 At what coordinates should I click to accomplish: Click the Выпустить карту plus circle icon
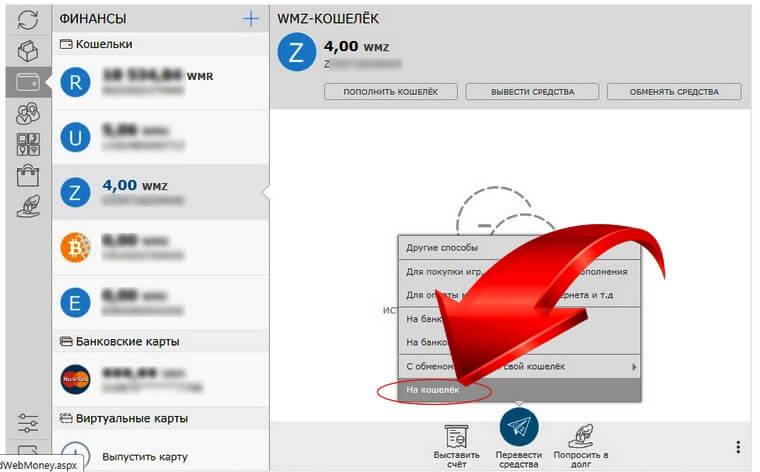click(x=75, y=456)
